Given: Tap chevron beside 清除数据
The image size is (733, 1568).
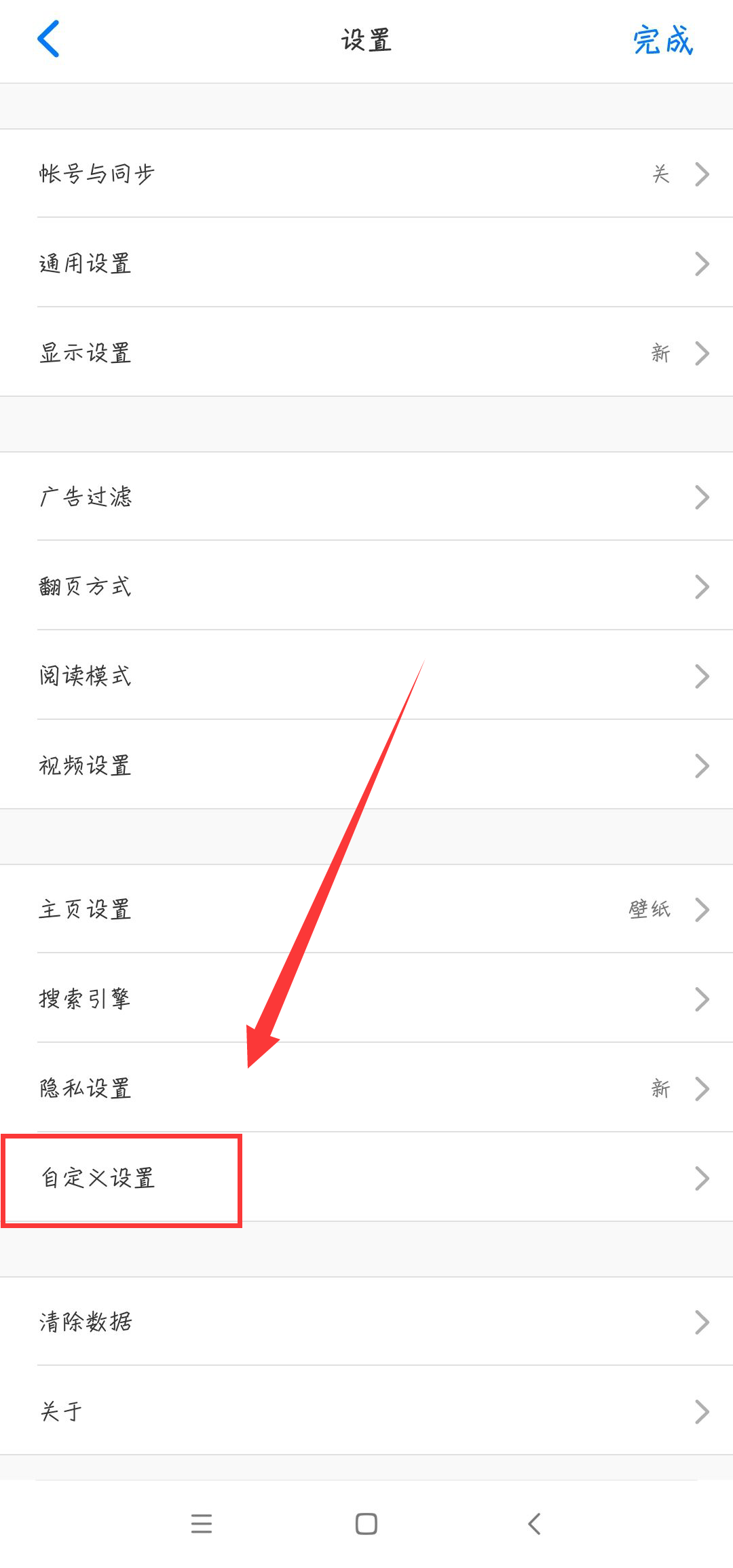Looking at the screenshot, I should pyautogui.click(x=702, y=1322).
